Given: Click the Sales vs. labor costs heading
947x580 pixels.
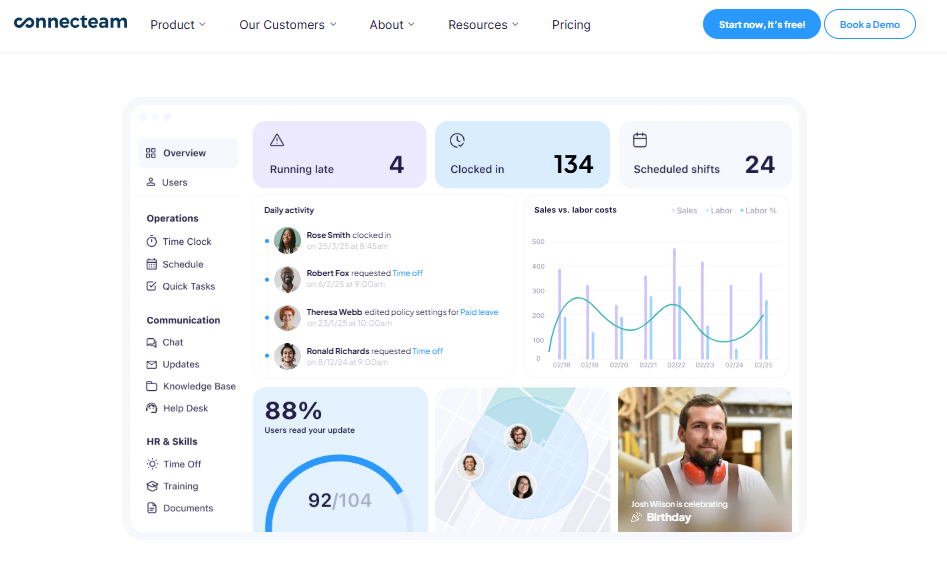Looking at the screenshot, I should tap(575, 210).
